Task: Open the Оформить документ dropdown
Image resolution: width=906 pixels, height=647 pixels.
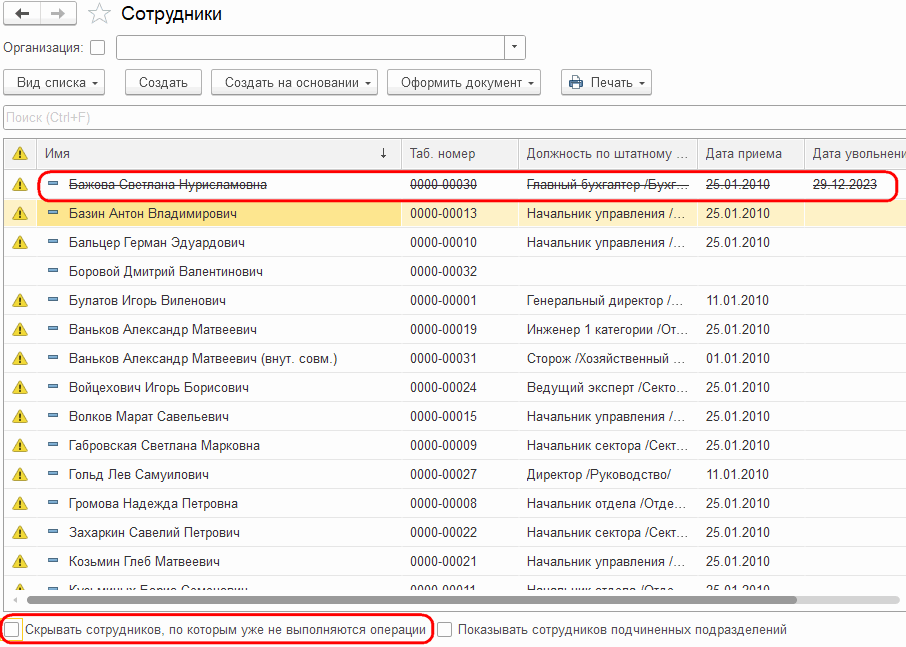Action: [464, 83]
